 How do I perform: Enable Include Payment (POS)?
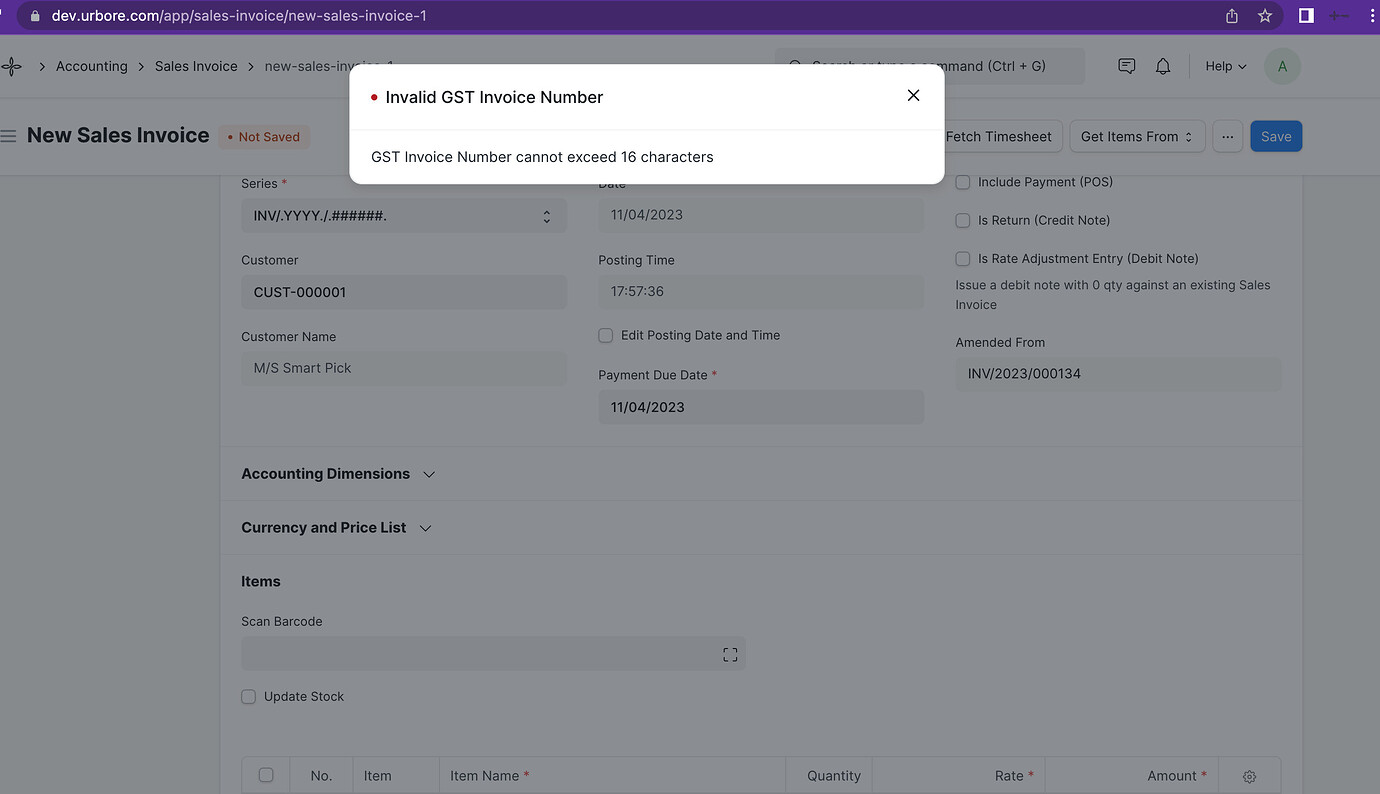coord(962,182)
